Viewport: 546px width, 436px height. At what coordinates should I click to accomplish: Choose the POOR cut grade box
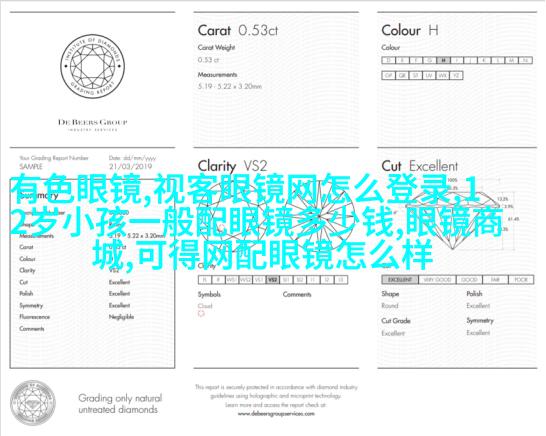click(x=521, y=280)
